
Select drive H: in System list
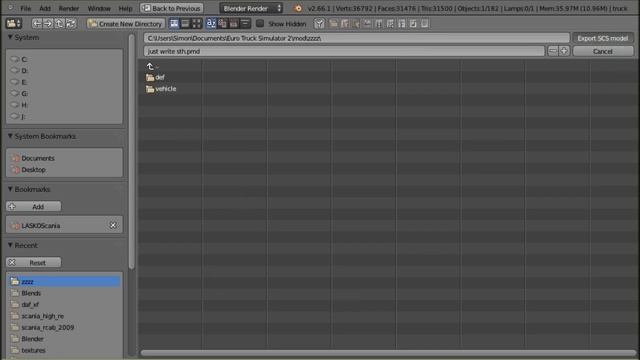point(64,105)
